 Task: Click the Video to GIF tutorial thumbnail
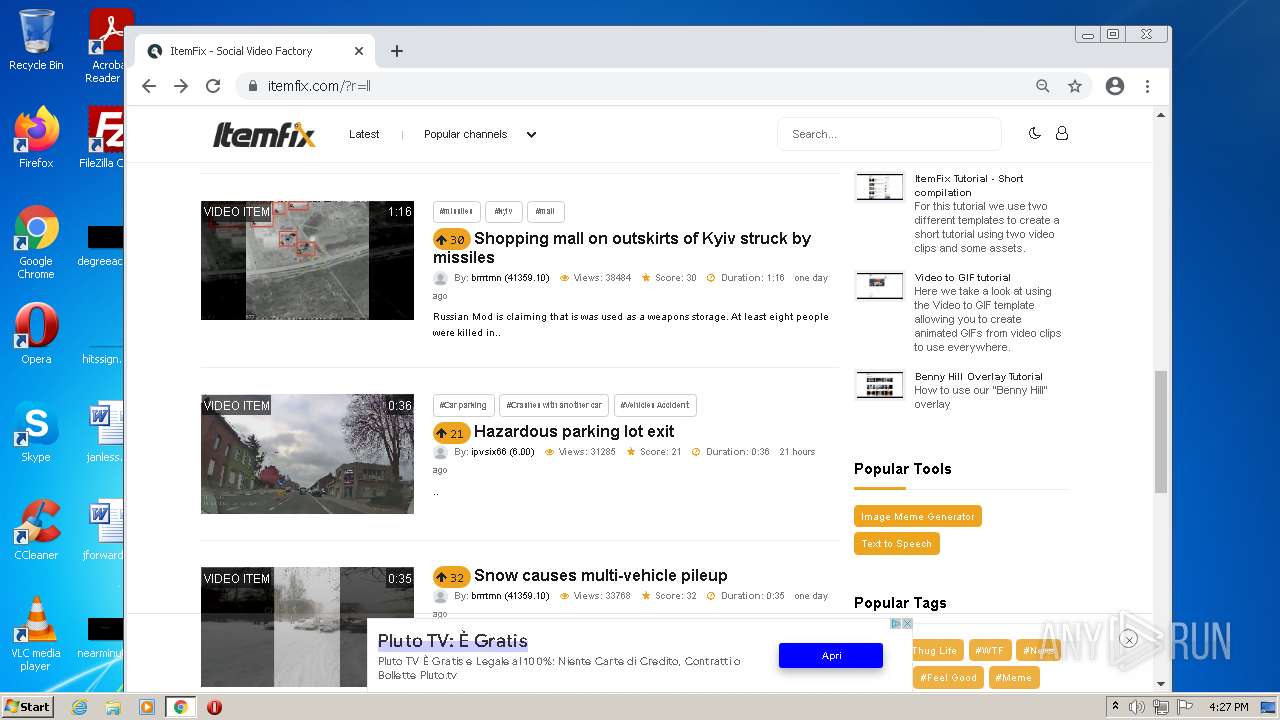pos(880,285)
